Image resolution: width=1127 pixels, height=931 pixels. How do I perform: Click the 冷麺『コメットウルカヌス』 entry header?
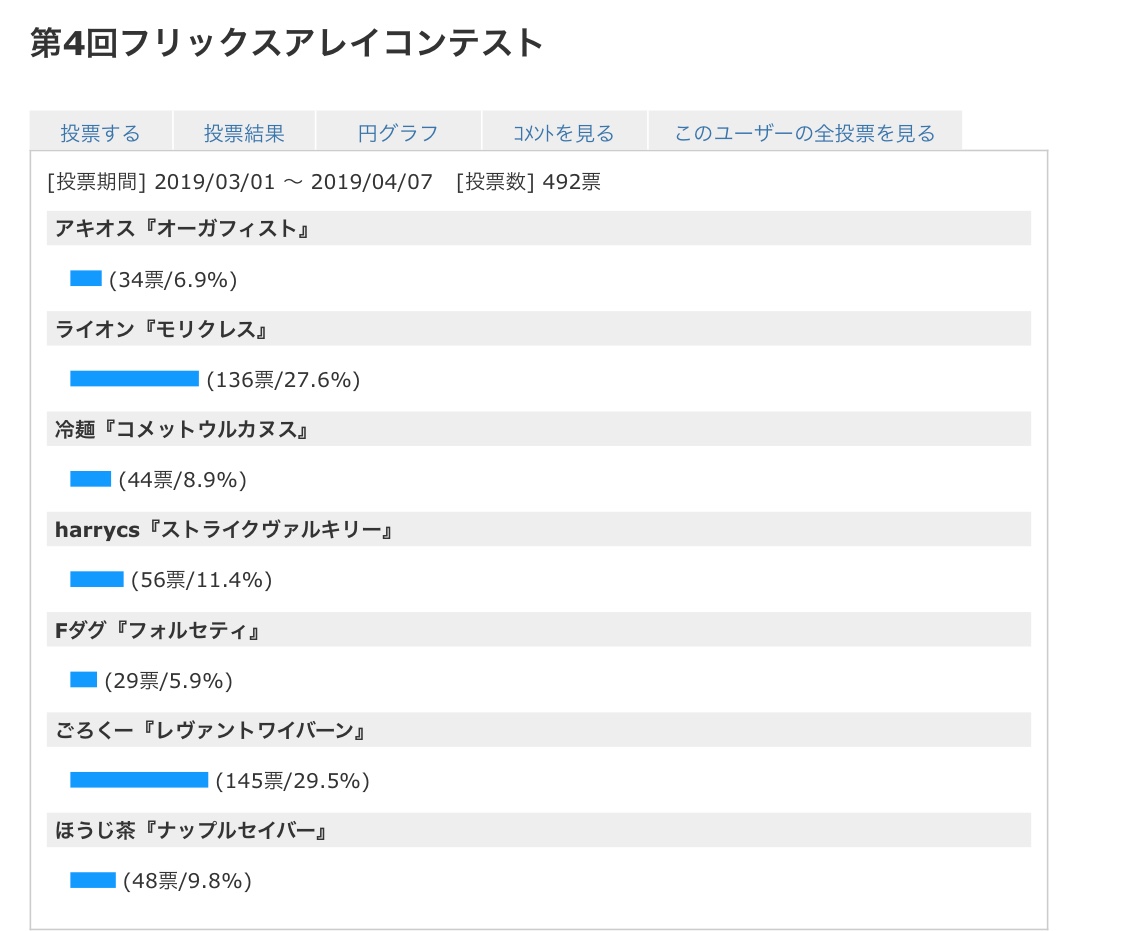tap(181, 429)
